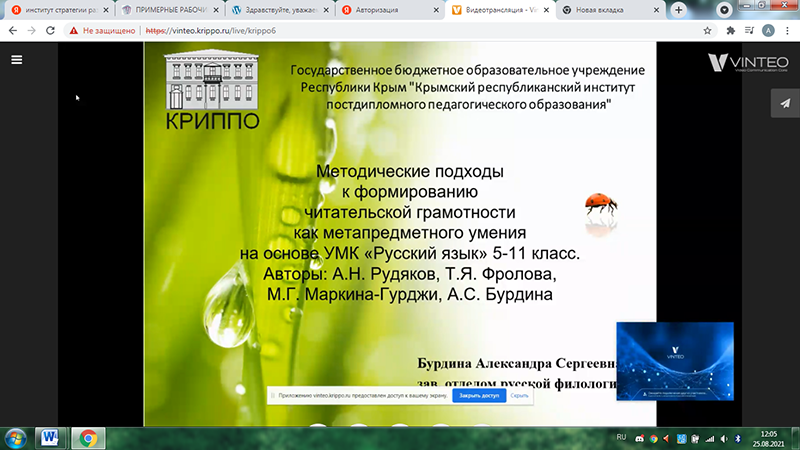Image resolution: width=800 pixels, height=450 pixels.
Task: Bookmark this page with the star icon
Action: 707,31
